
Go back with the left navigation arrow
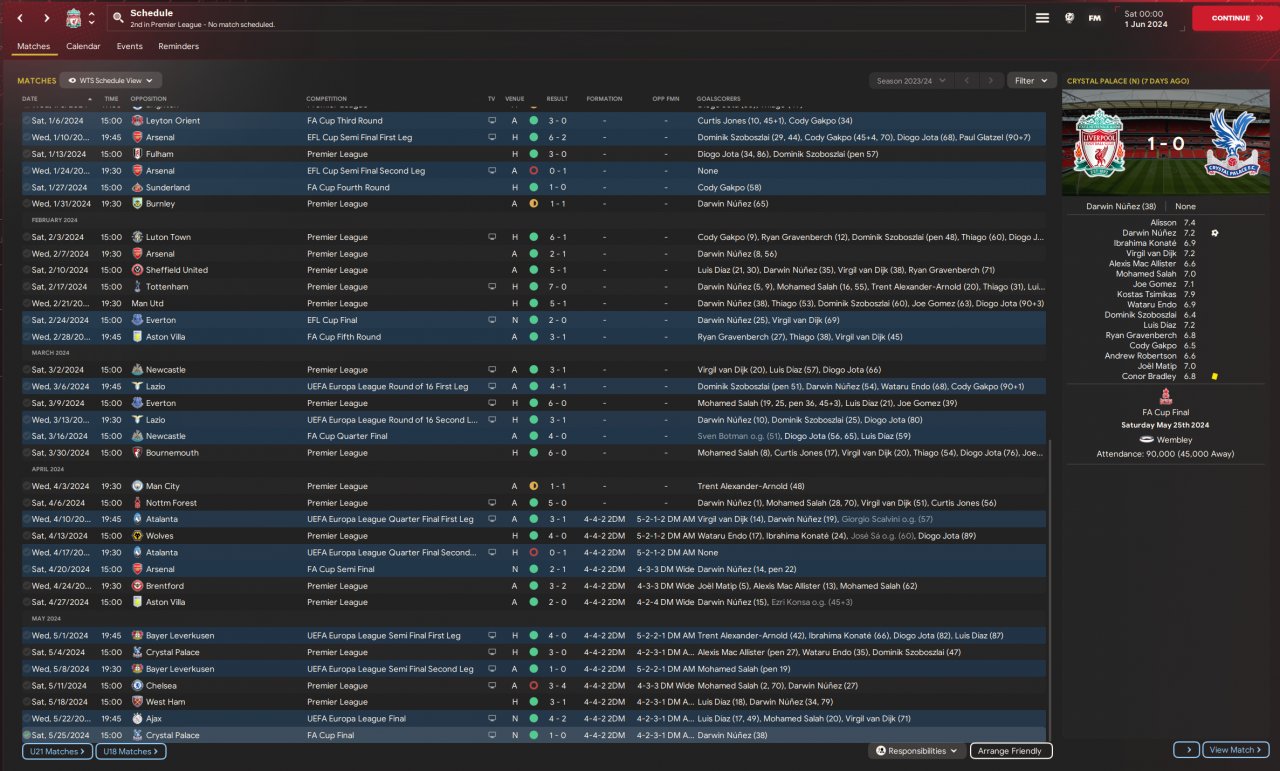click(21, 18)
